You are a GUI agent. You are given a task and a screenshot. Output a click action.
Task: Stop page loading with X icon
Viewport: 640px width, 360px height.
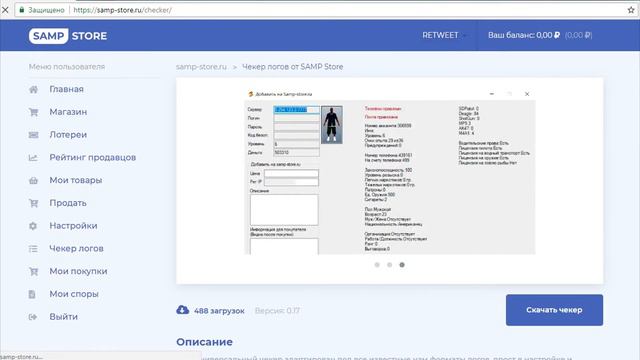tap(5, 10)
